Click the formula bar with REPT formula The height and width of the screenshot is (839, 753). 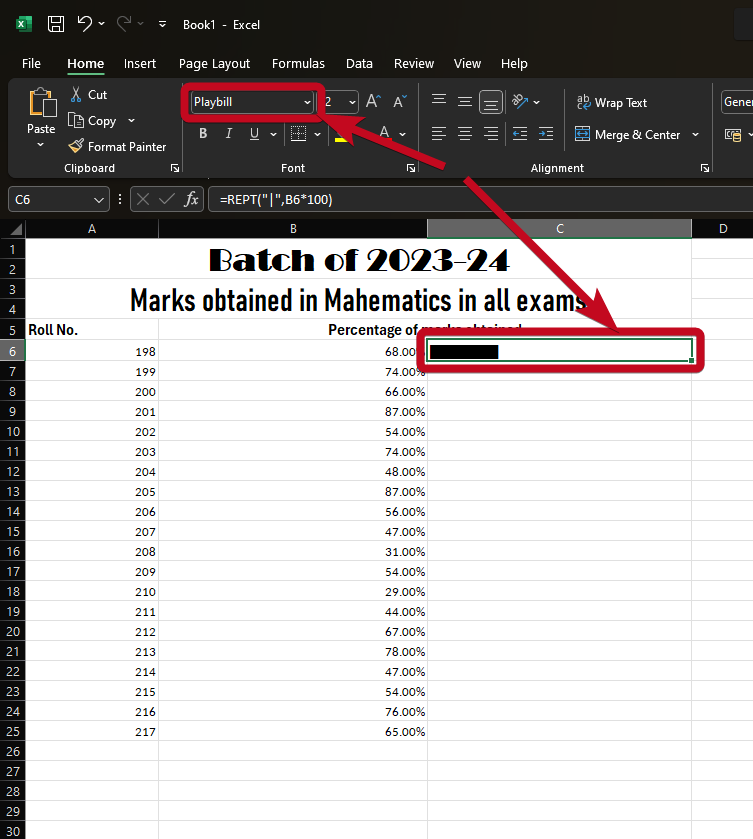[481, 200]
